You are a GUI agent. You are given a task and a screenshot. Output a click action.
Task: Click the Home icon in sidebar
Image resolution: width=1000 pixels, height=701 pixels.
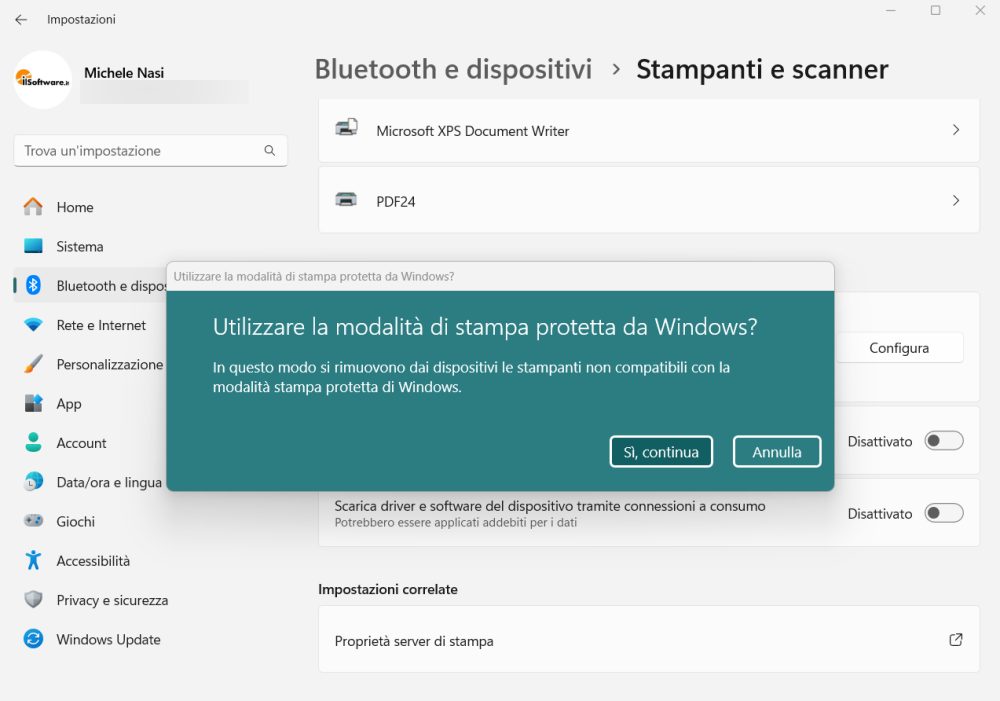click(x=33, y=207)
